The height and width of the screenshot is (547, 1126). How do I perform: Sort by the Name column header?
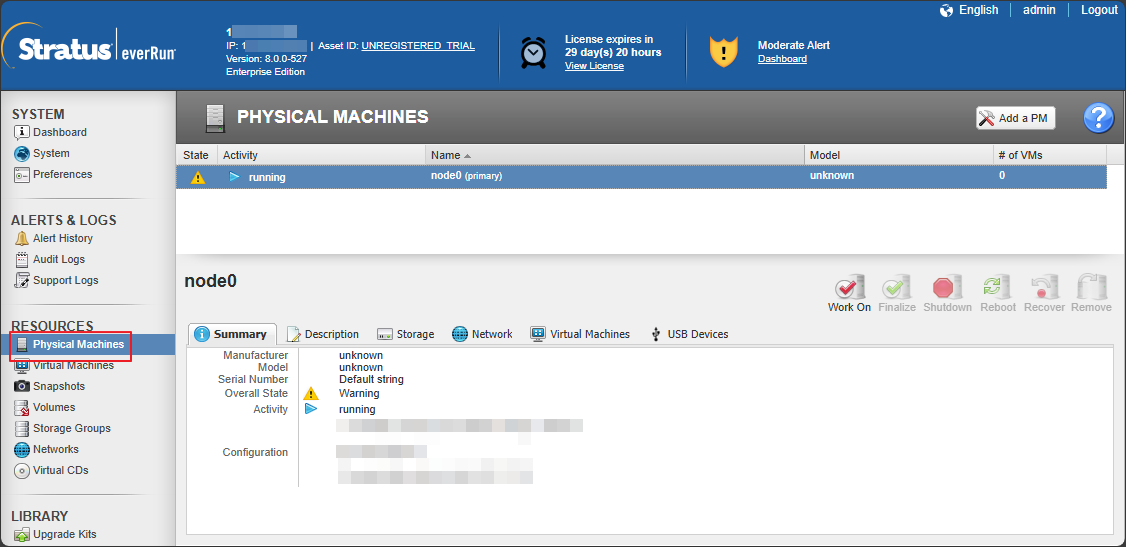click(x=615, y=155)
